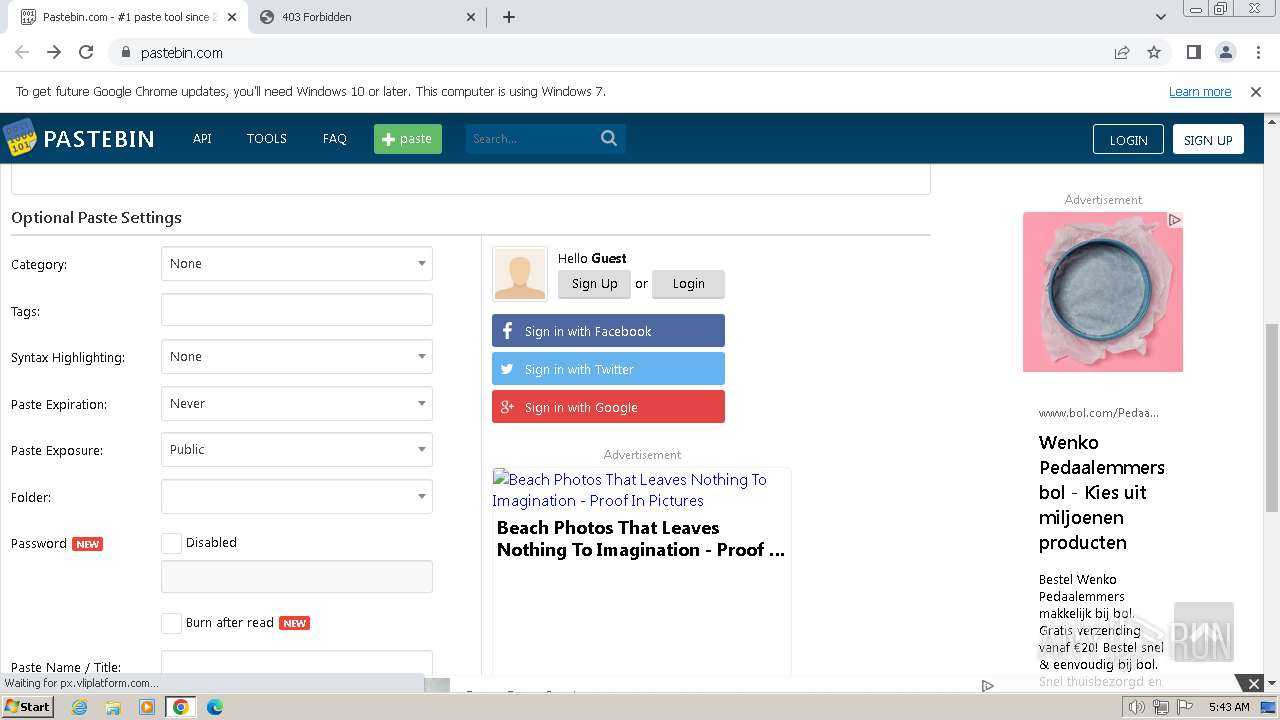The height and width of the screenshot is (720, 1280).
Task: Open File Explorer from taskbar
Action: (113, 707)
